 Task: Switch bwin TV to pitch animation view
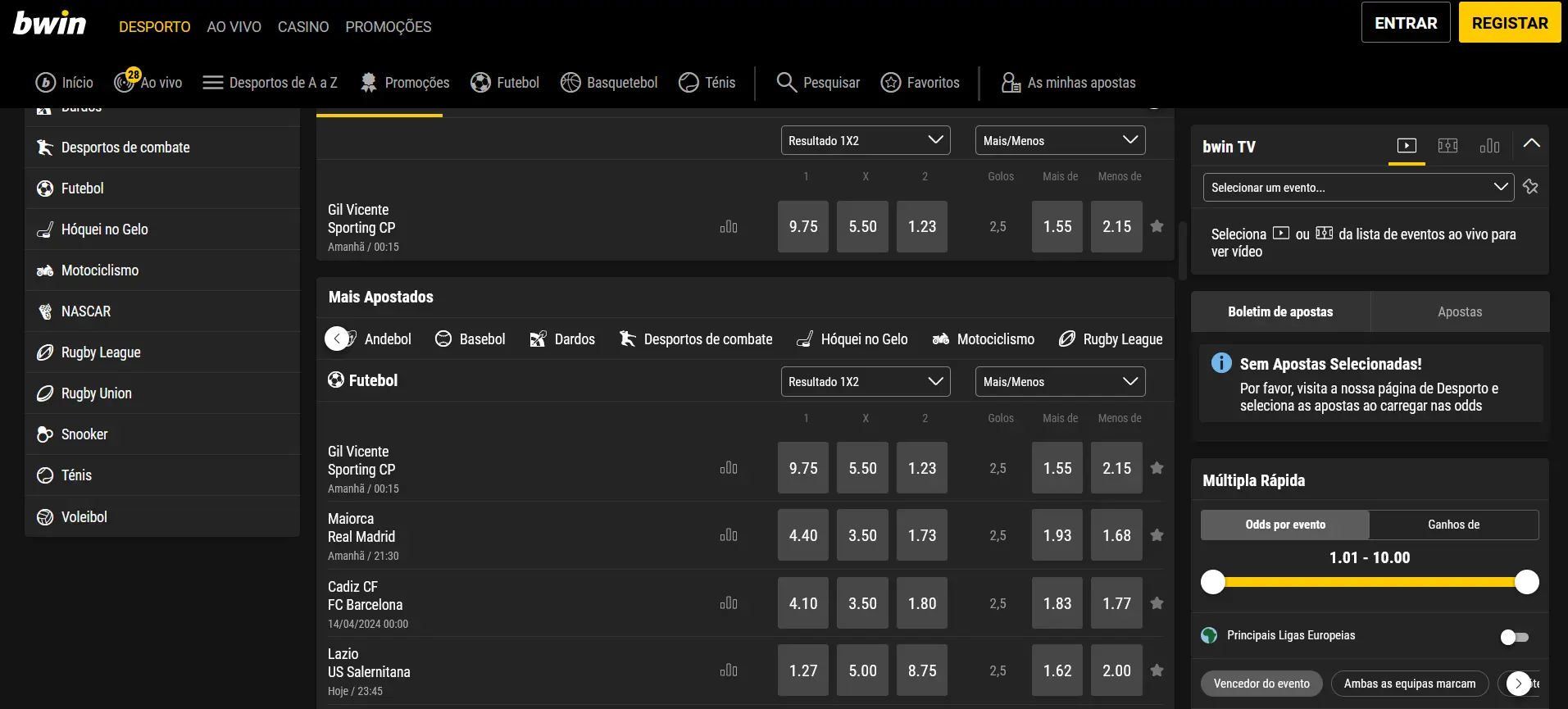(x=1448, y=146)
